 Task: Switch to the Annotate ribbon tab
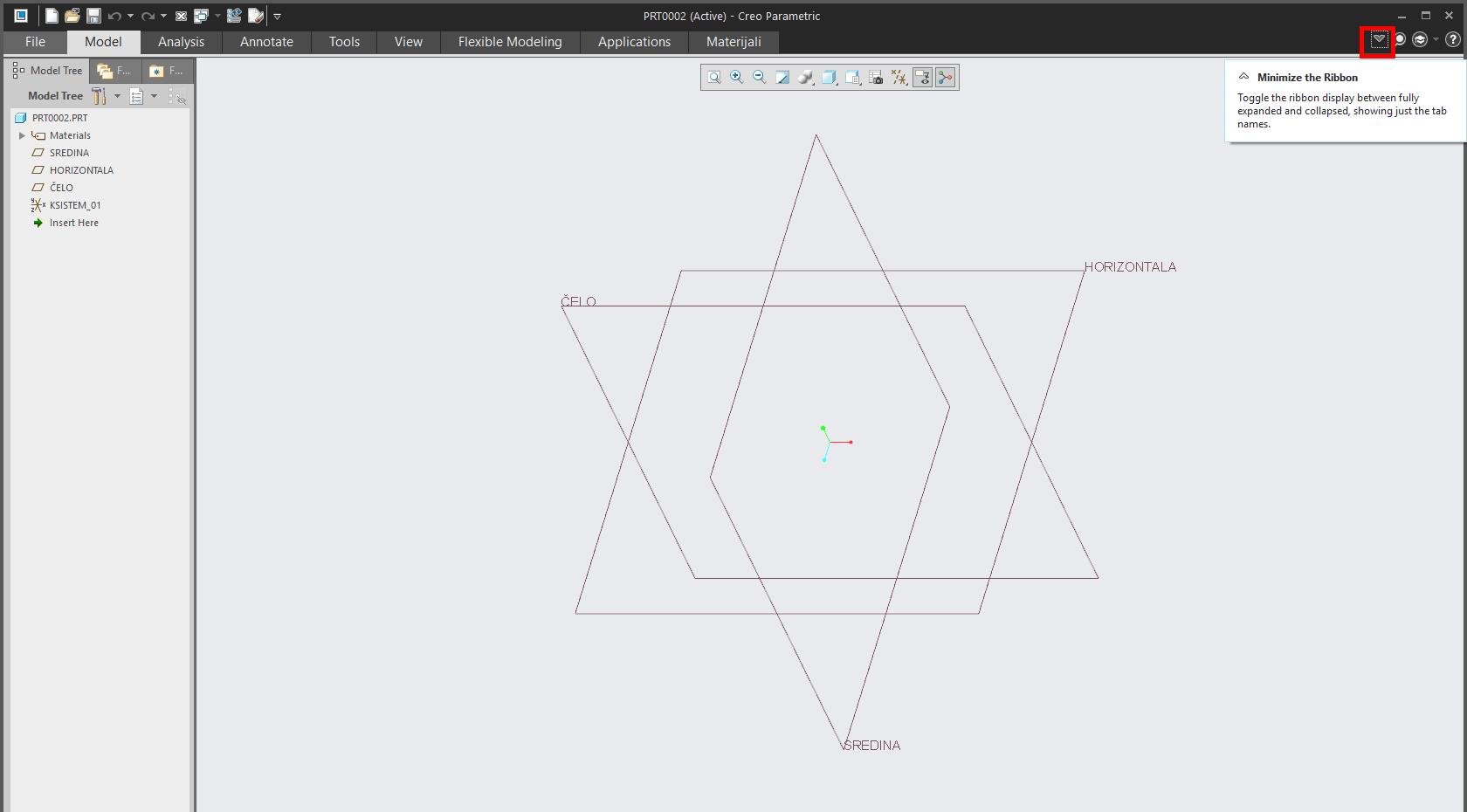click(x=266, y=42)
